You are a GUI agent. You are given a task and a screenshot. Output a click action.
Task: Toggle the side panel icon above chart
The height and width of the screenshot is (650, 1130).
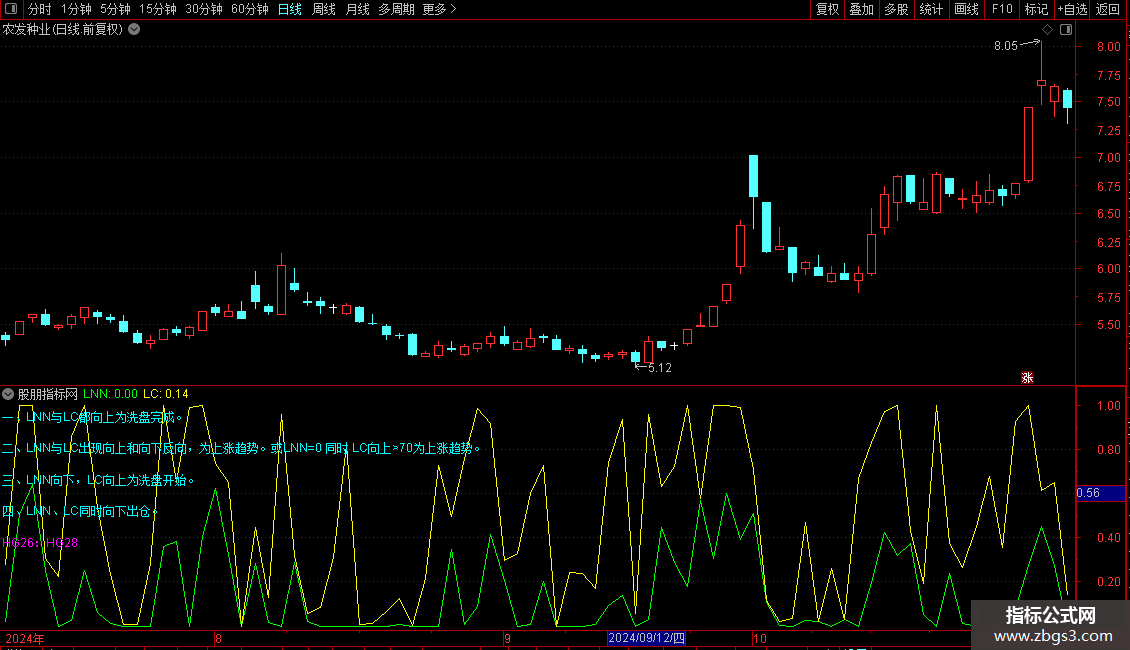tap(1066, 30)
